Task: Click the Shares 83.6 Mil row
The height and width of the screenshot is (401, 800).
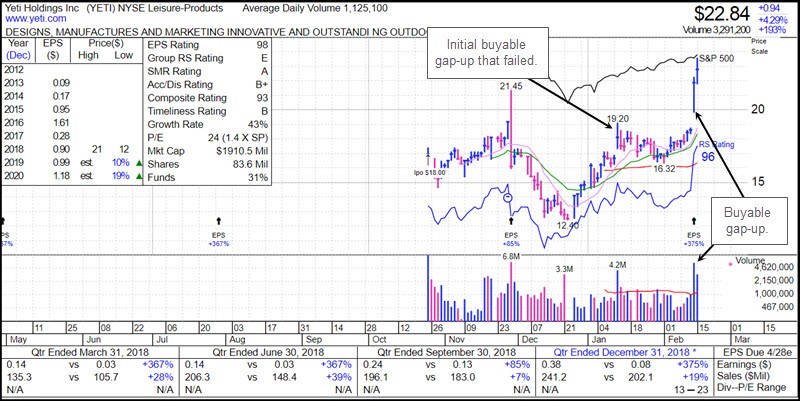Action: 208,164
